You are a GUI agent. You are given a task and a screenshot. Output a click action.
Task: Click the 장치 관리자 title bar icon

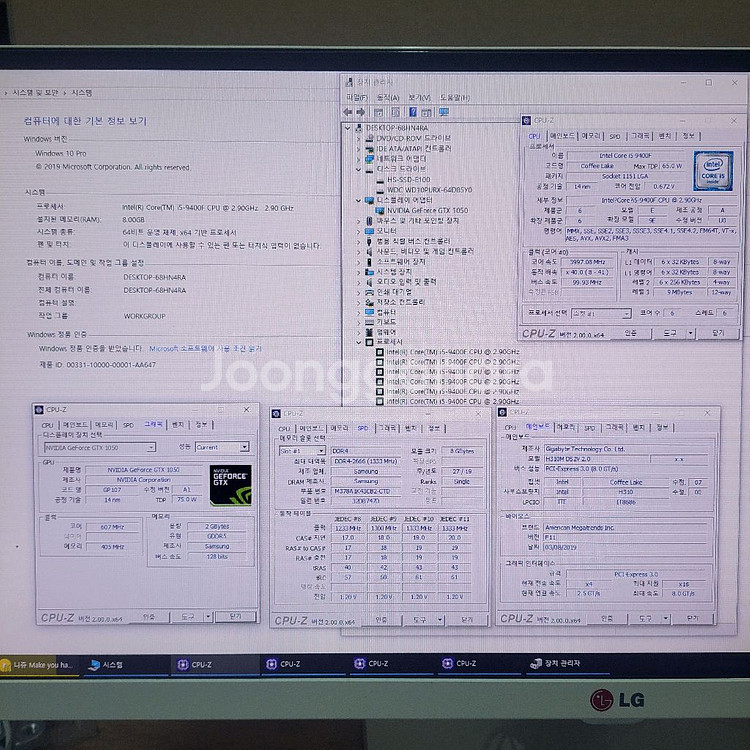(x=349, y=82)
